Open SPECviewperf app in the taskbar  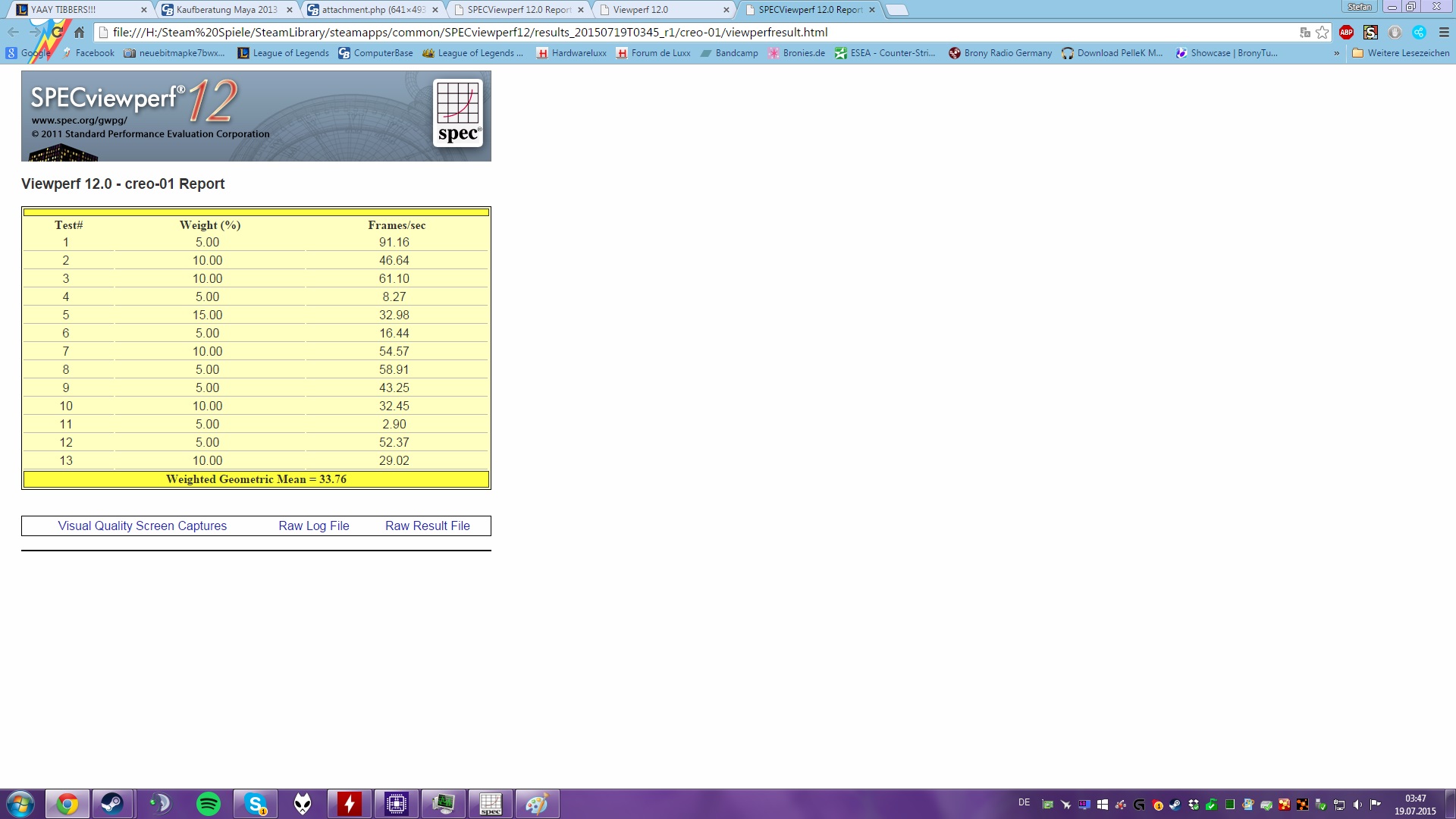[491, 804]
